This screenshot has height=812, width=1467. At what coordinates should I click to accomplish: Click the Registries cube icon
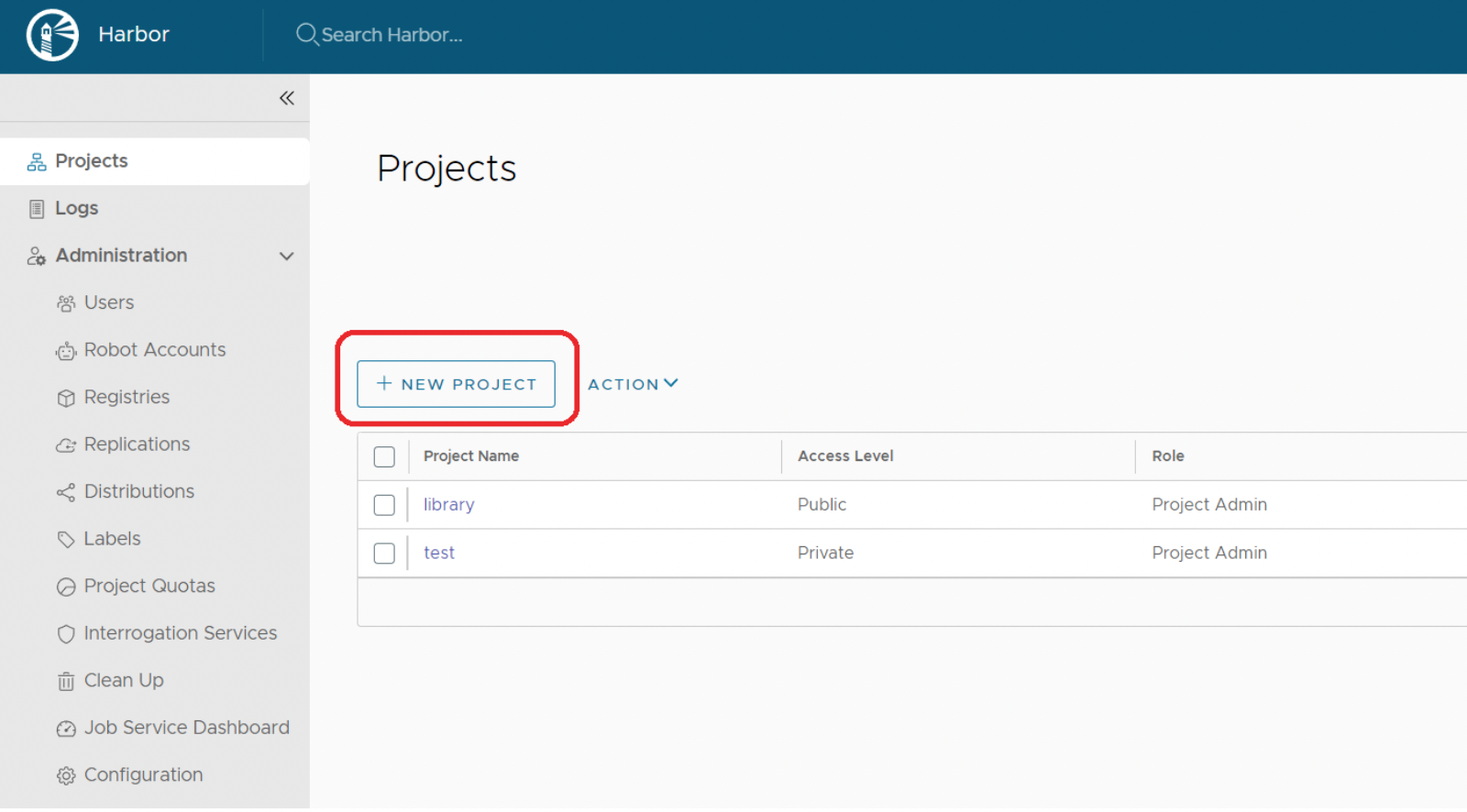tap(66, 398)
